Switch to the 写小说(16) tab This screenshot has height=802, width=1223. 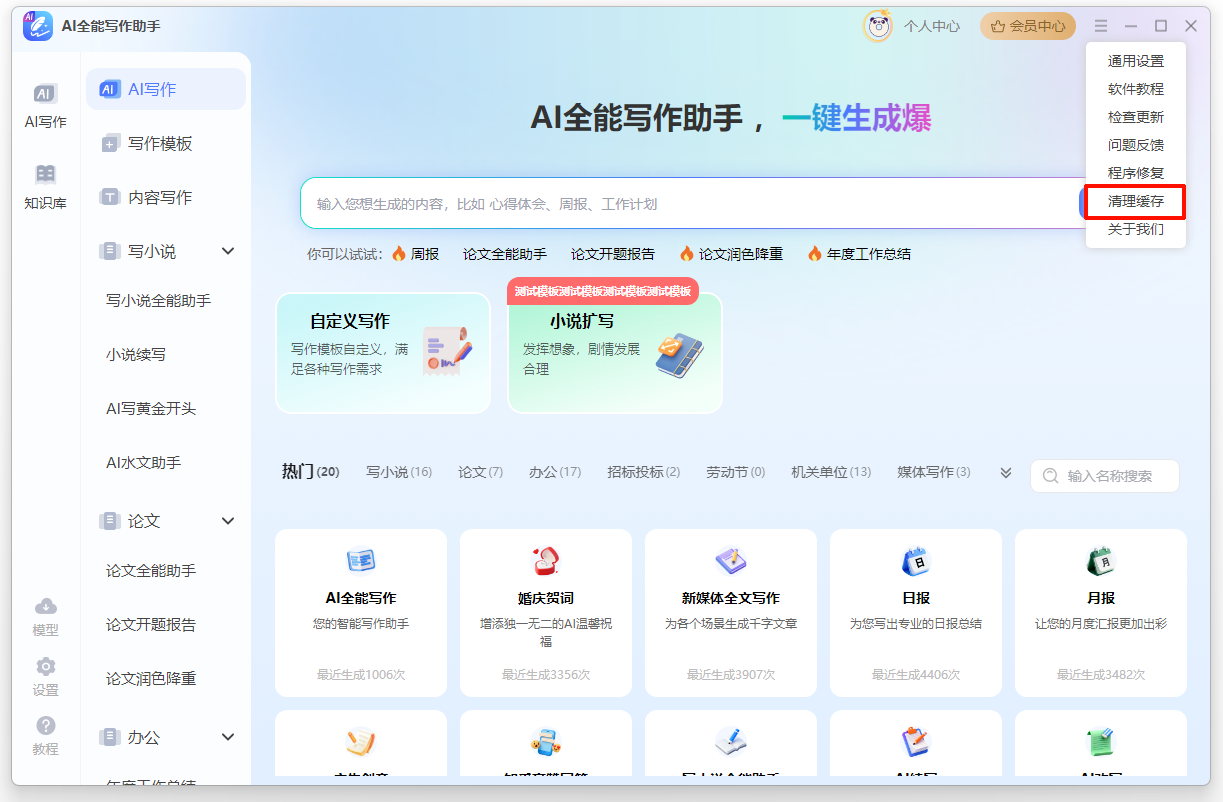398,472
